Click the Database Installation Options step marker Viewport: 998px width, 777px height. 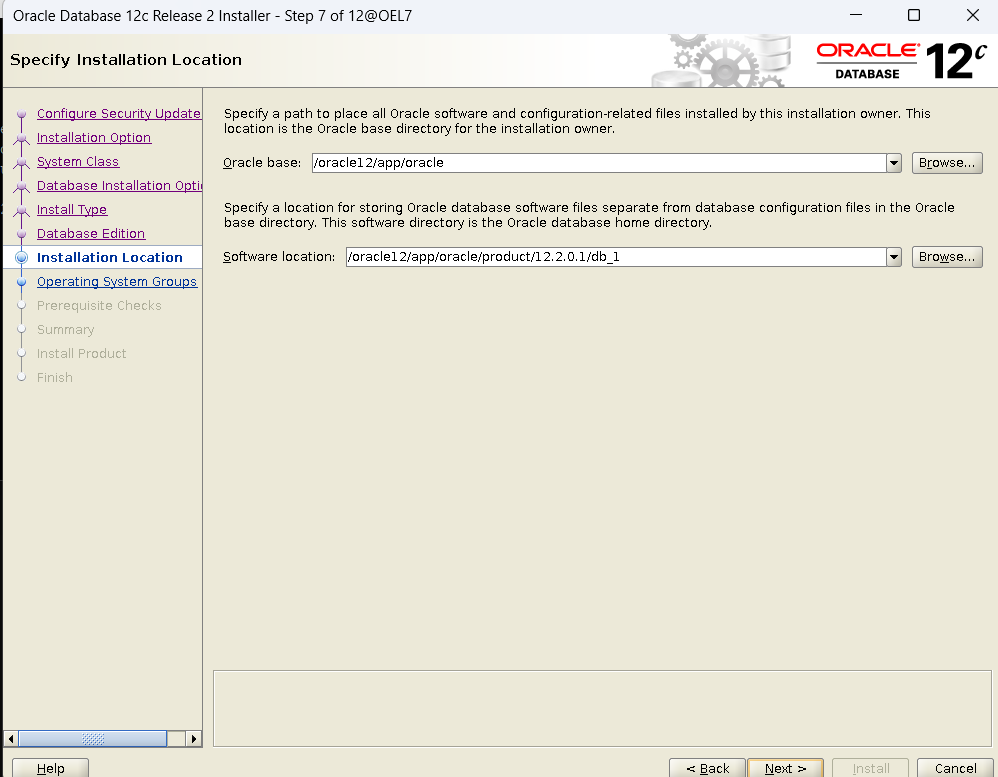pyautogui.click(x=22, y=186)
